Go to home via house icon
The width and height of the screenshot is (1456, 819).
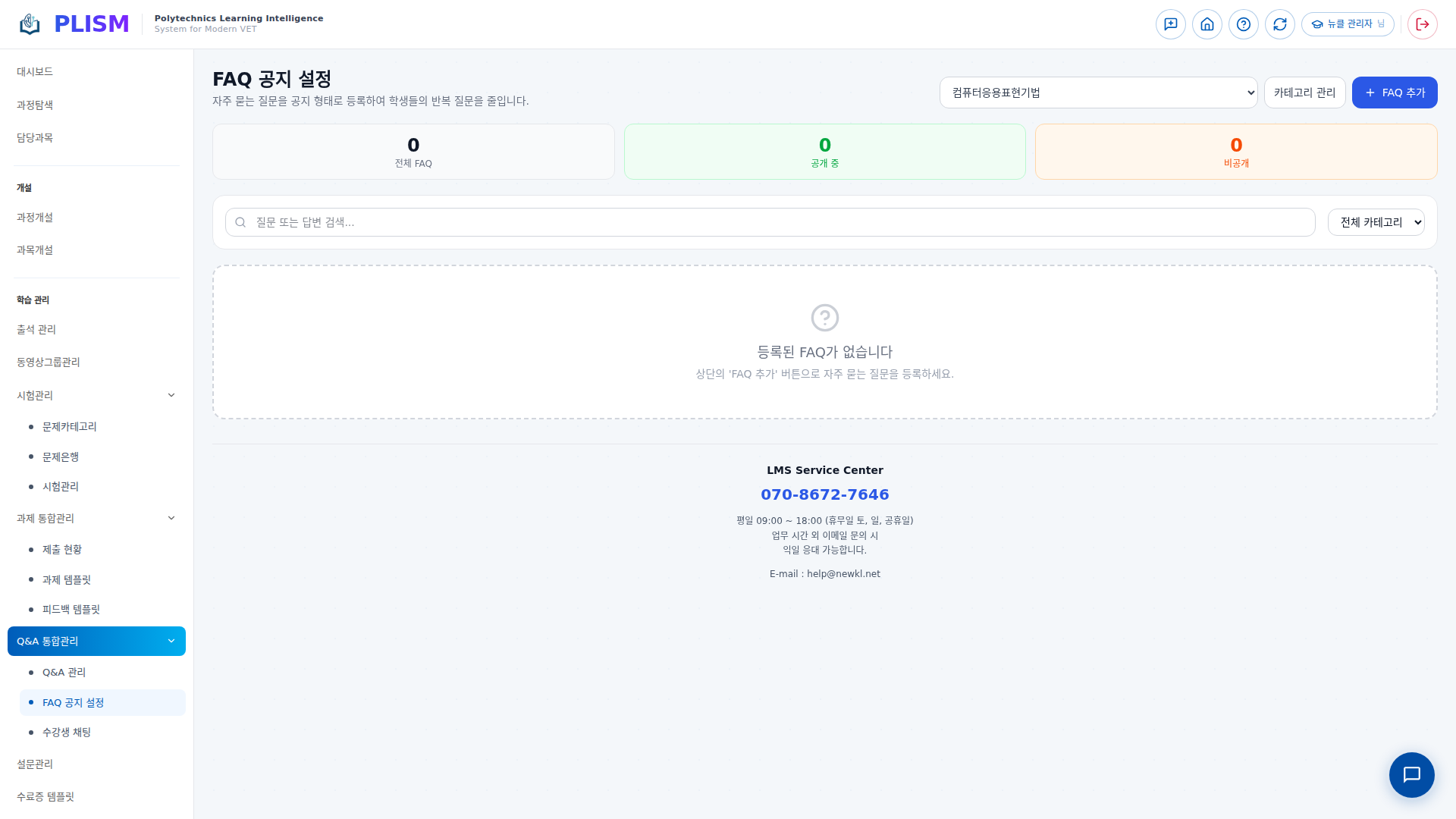pos(1207,24)
